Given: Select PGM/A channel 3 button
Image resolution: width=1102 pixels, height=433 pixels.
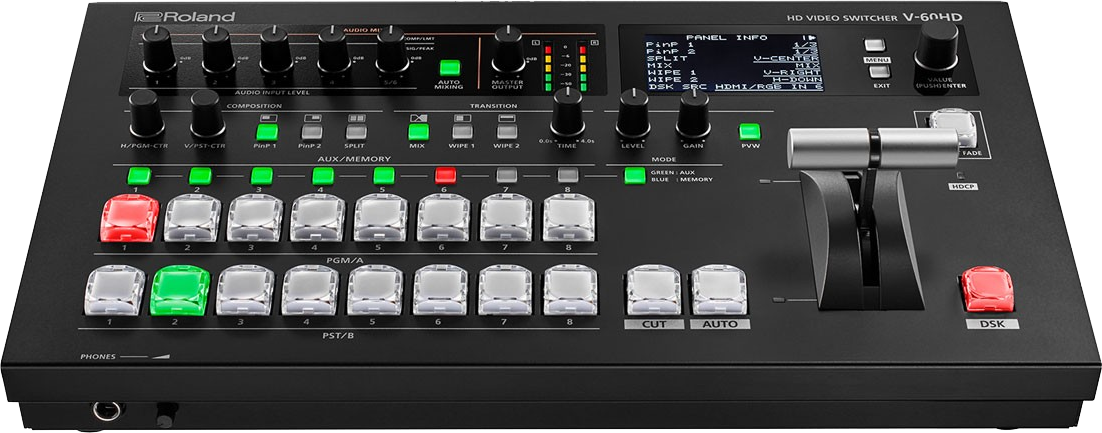Looking at the screenshot, I should tap(255, 219).
